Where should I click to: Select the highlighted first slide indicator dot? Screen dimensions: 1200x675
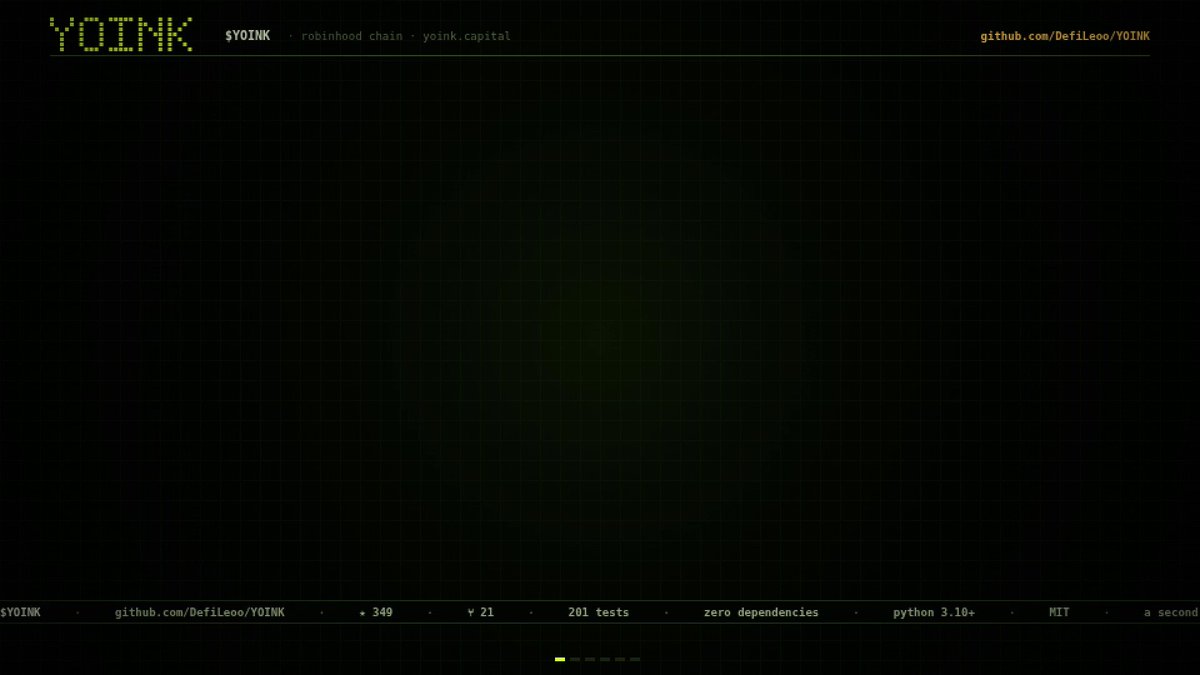560,659
